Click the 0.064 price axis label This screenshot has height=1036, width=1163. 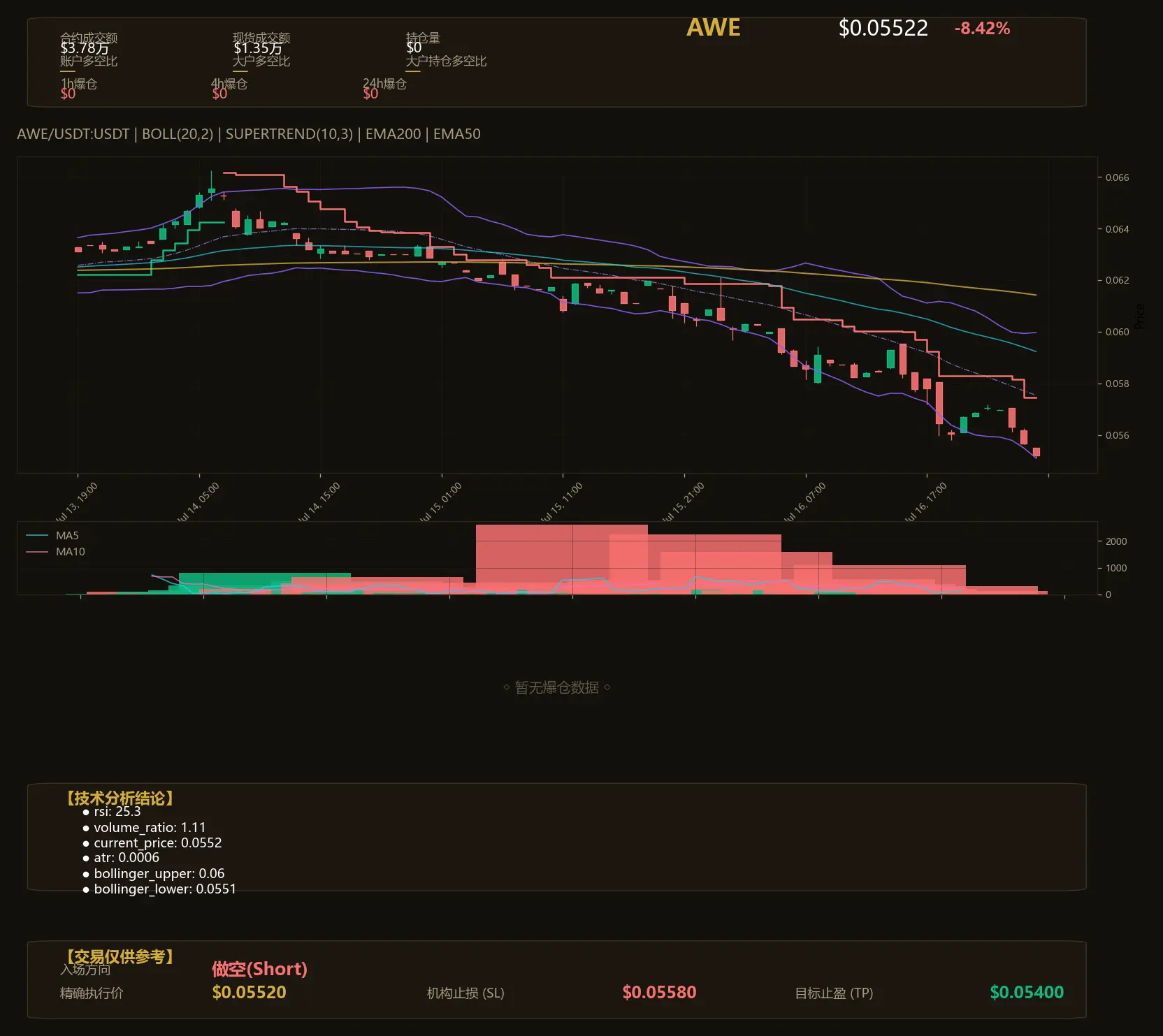coord(1117,229)
